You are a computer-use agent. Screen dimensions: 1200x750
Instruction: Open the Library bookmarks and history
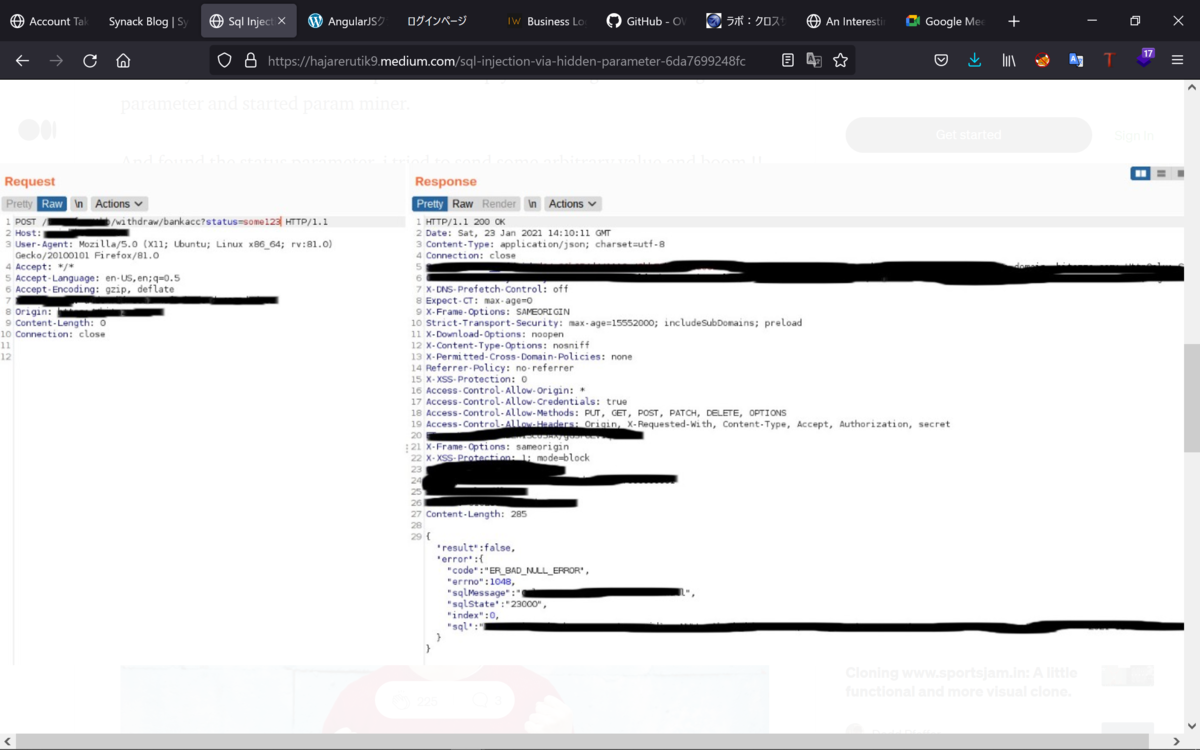tap(1008, 60)
